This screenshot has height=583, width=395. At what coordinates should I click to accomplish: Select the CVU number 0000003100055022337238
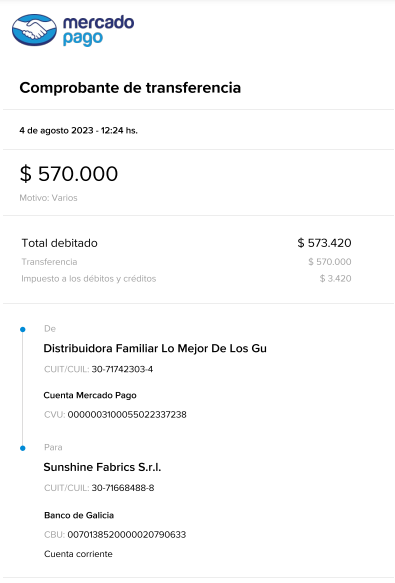click(x=127, y=415)
